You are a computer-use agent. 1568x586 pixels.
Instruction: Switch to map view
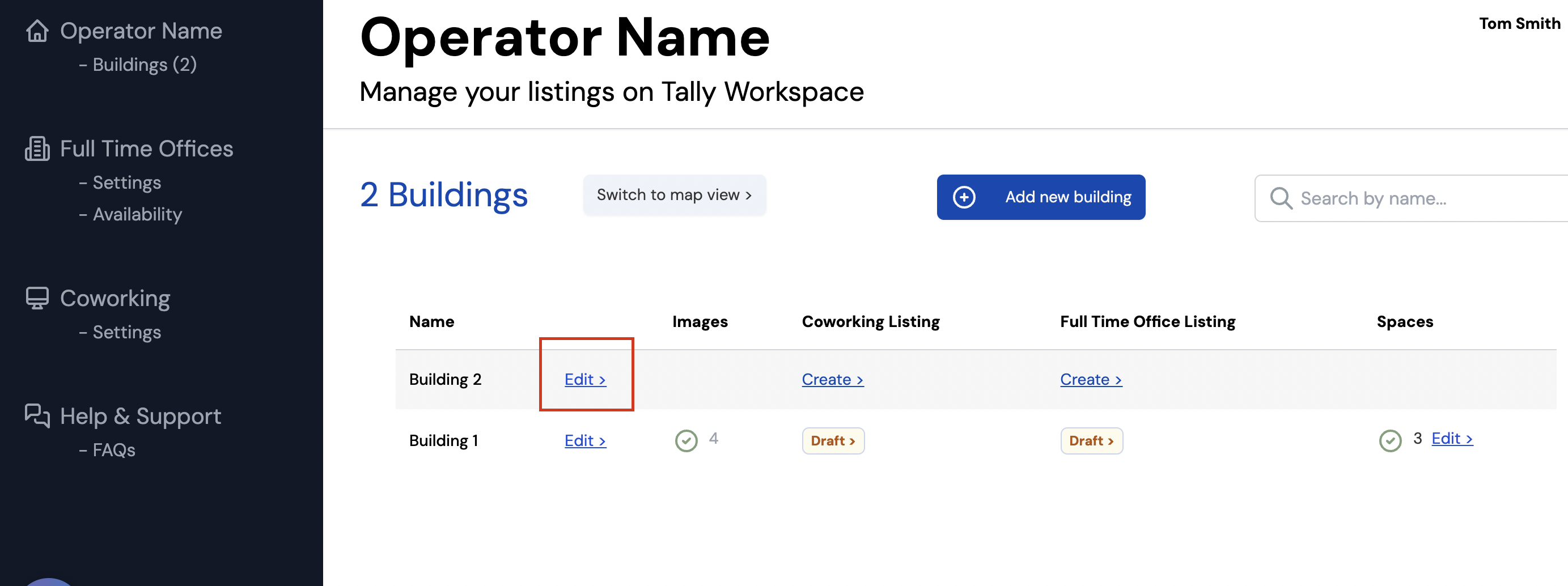click(x=675, y=195)
